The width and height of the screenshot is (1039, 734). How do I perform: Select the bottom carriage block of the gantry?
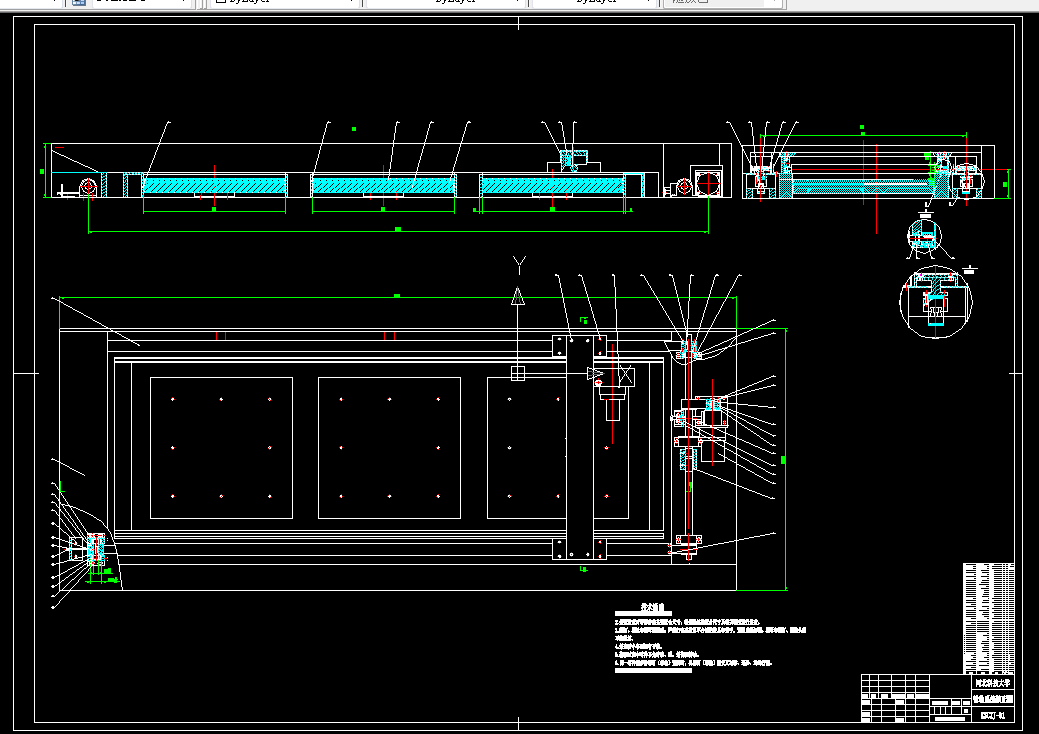(x=579, y=549)
